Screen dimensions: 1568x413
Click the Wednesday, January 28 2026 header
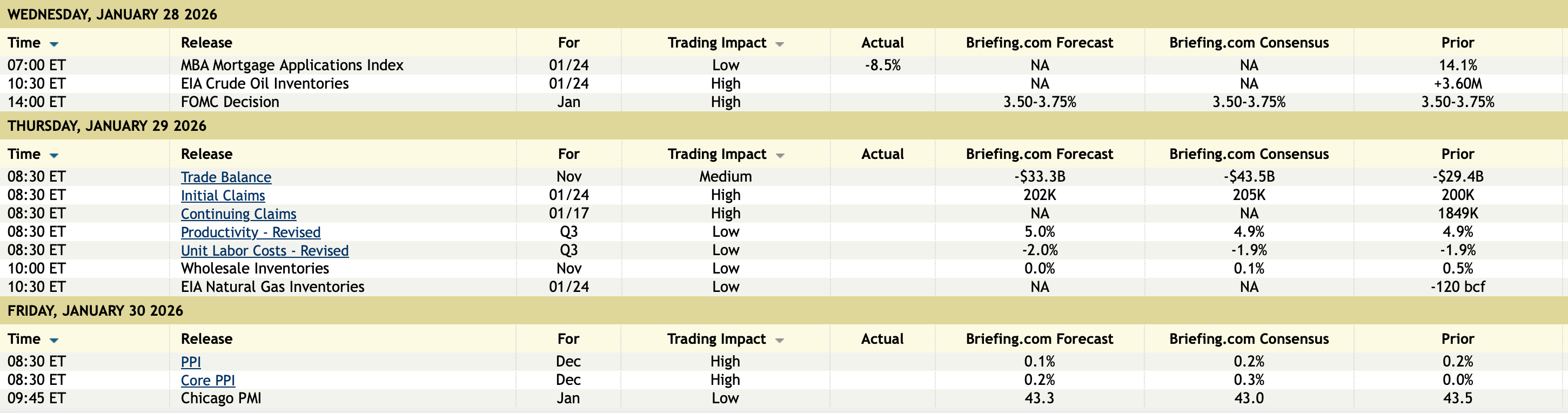[x=112, y=15]
